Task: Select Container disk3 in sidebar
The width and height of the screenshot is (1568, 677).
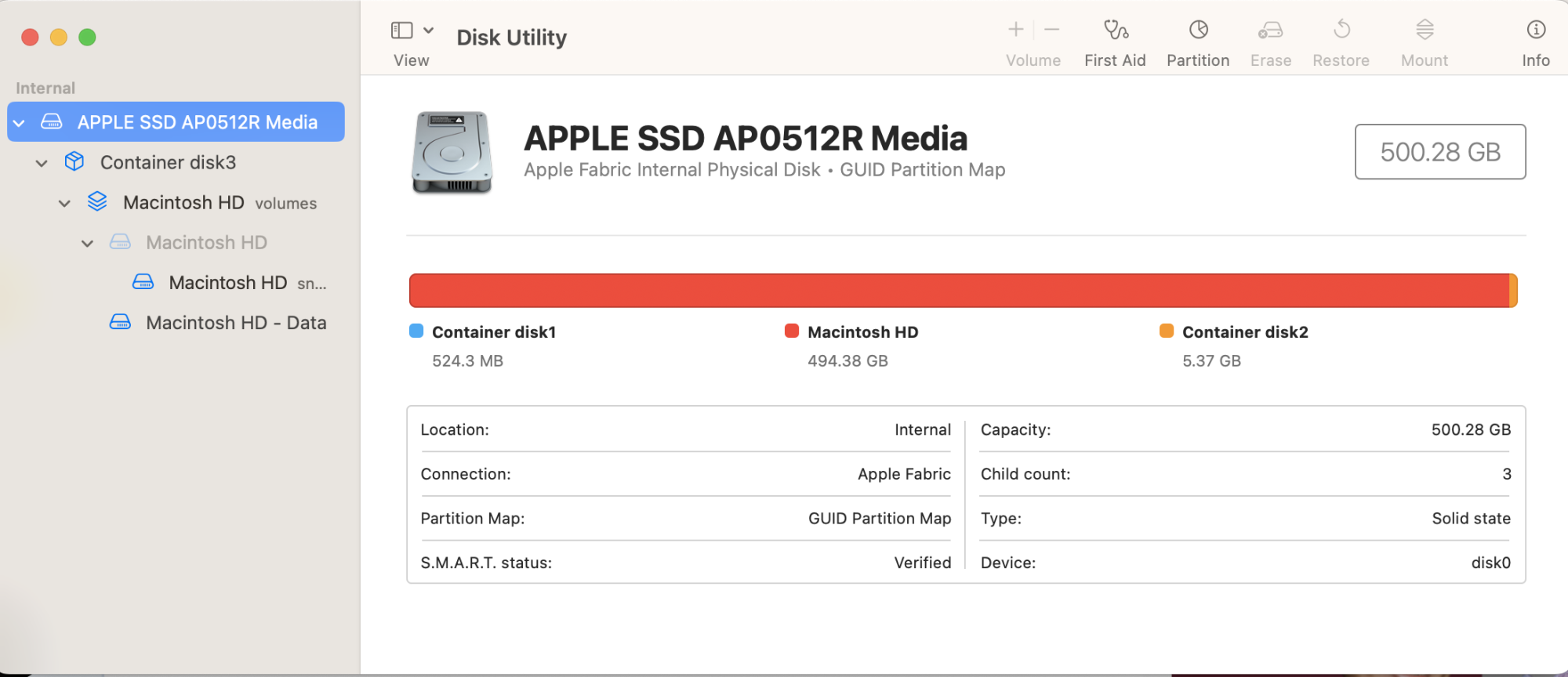Action: pos(176,162)
